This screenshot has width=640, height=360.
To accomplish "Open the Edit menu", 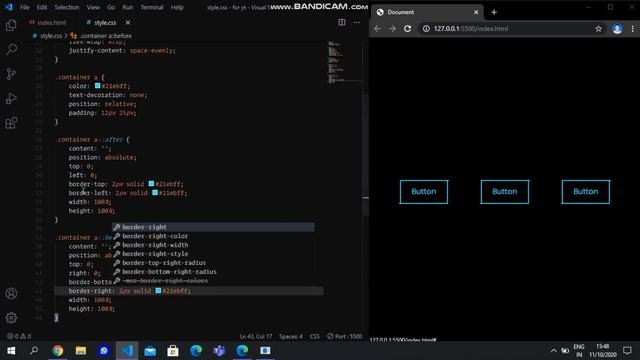I will pos(42,7).
